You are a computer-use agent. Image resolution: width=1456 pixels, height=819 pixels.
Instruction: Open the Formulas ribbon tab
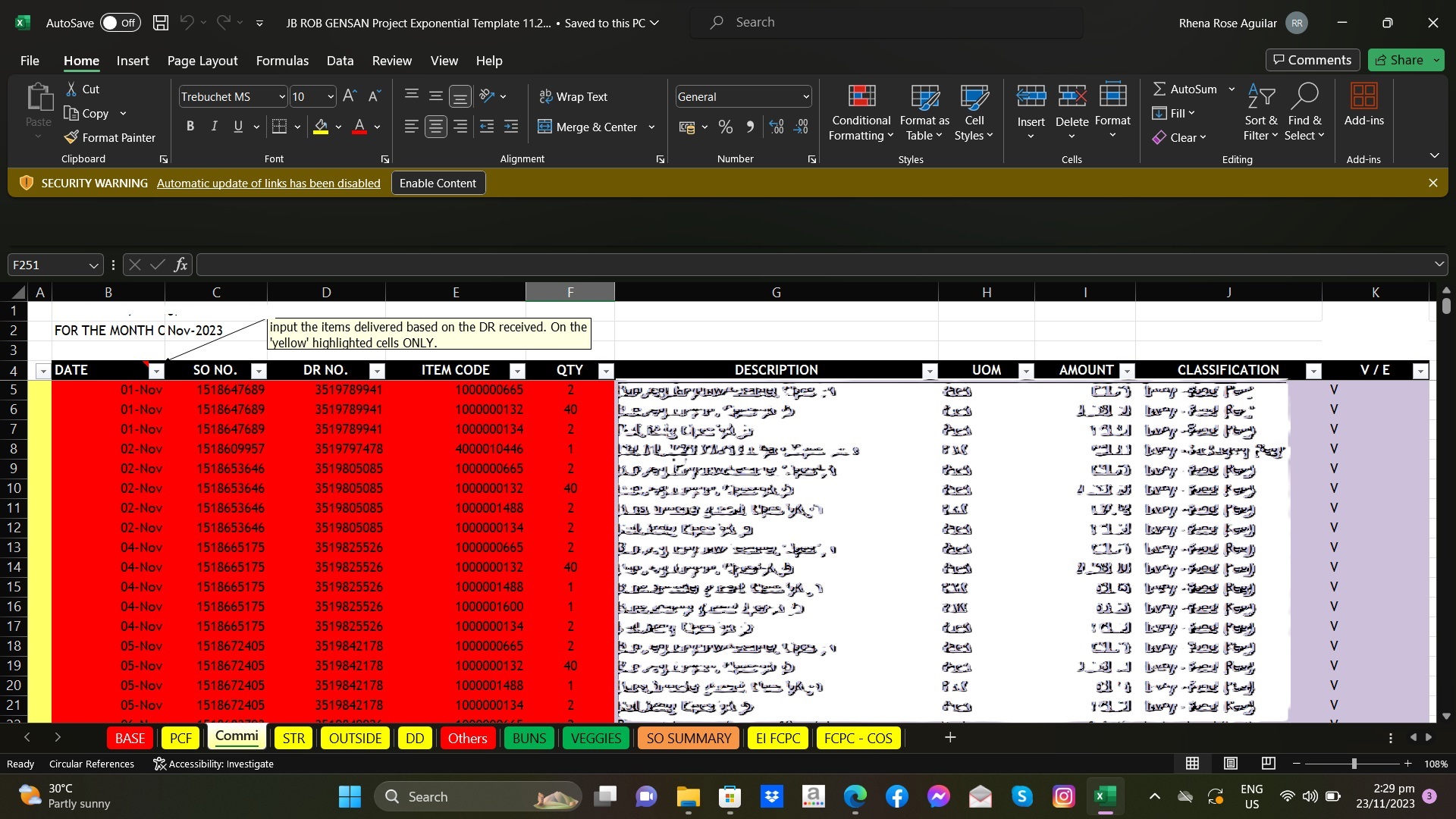coord(282,61)
